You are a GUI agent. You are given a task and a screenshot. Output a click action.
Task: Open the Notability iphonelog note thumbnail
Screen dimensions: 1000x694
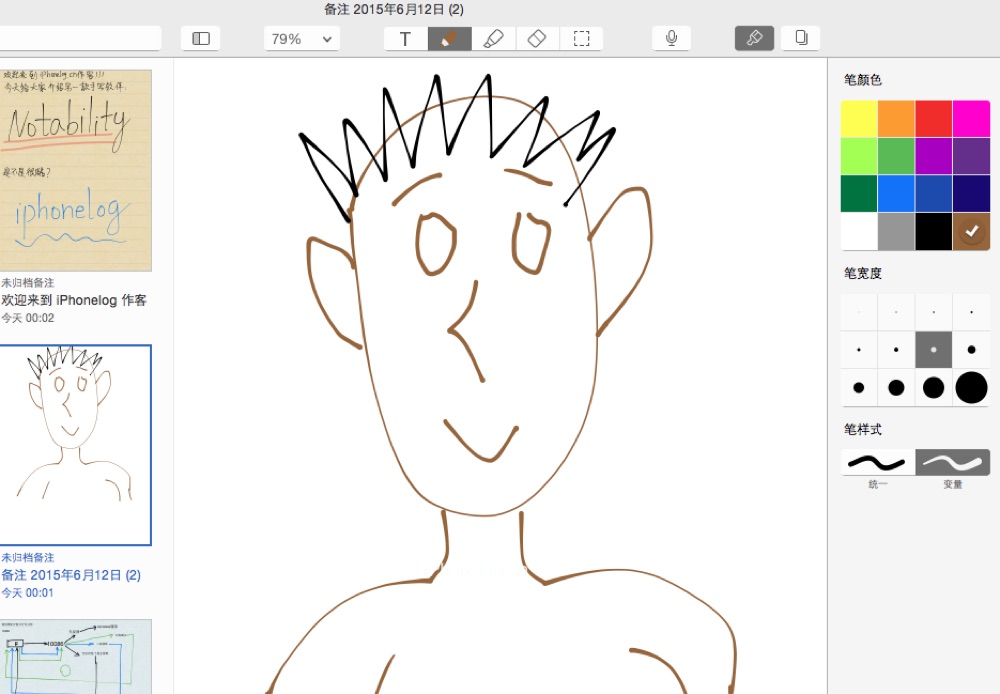[76, 170]
